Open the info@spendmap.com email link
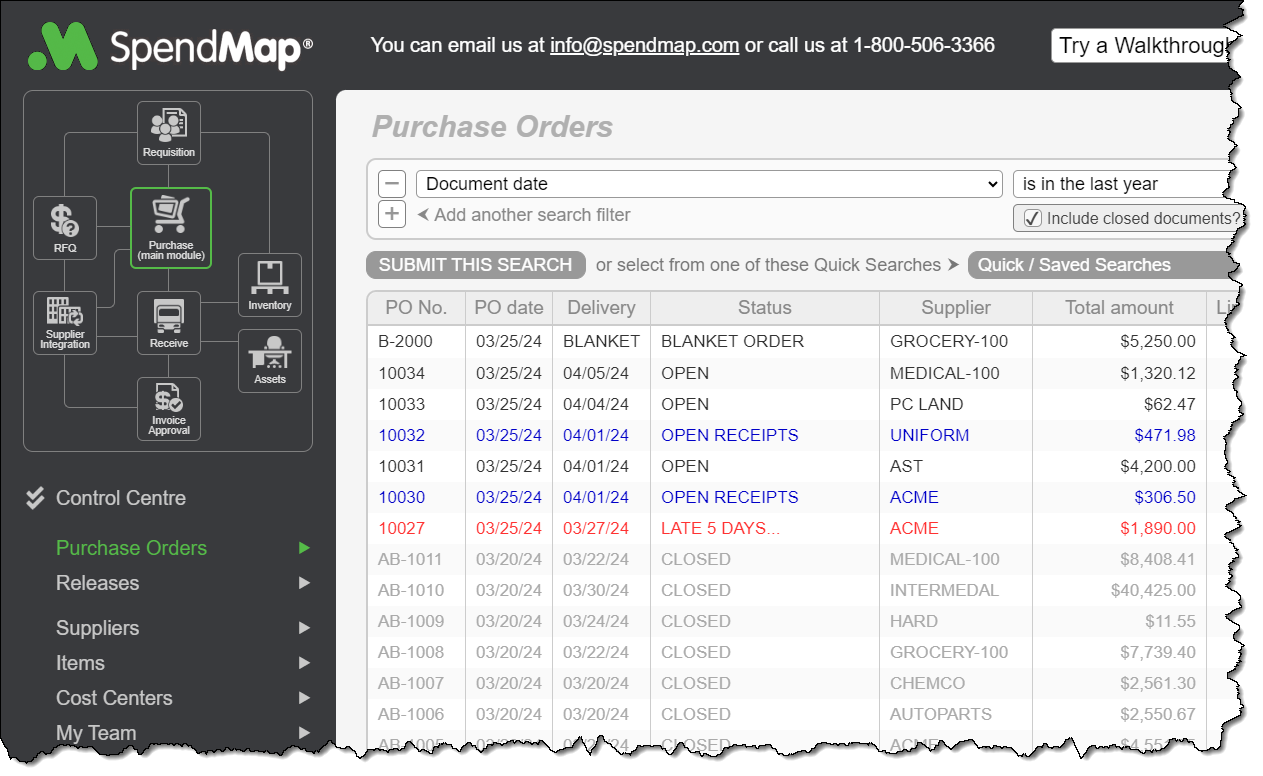 644,45
